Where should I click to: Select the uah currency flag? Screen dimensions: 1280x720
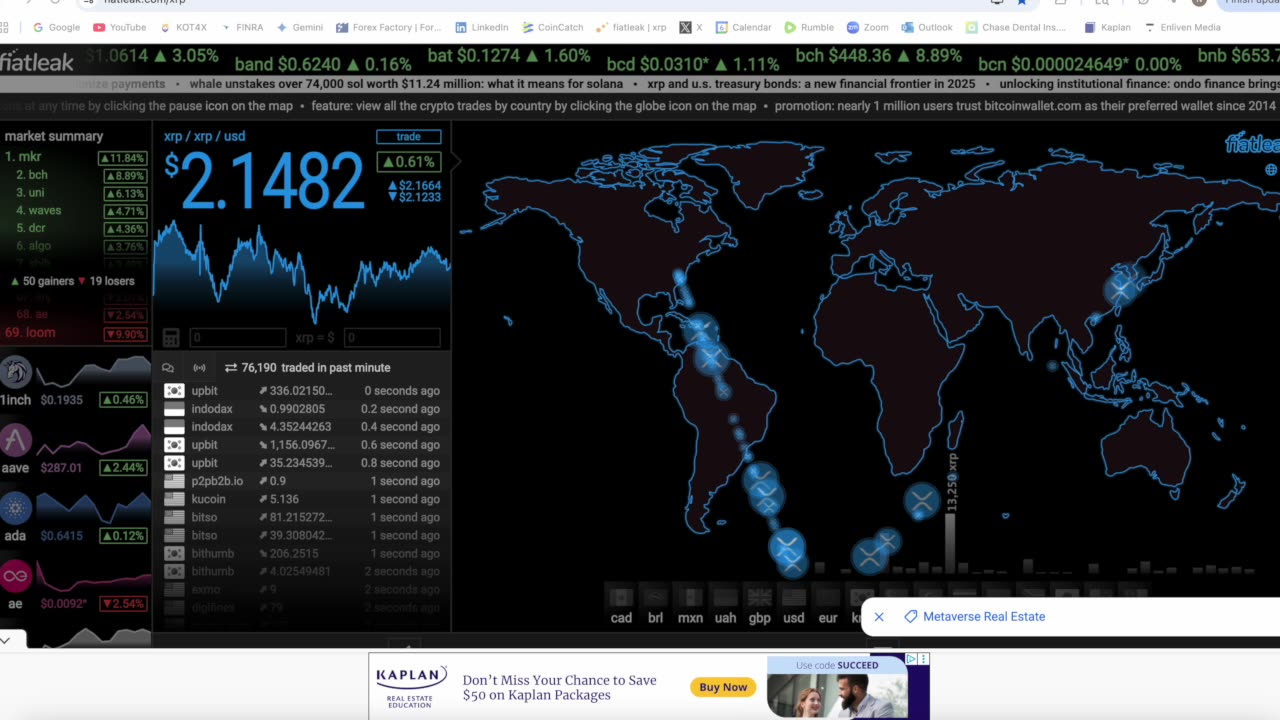[725, 598]
